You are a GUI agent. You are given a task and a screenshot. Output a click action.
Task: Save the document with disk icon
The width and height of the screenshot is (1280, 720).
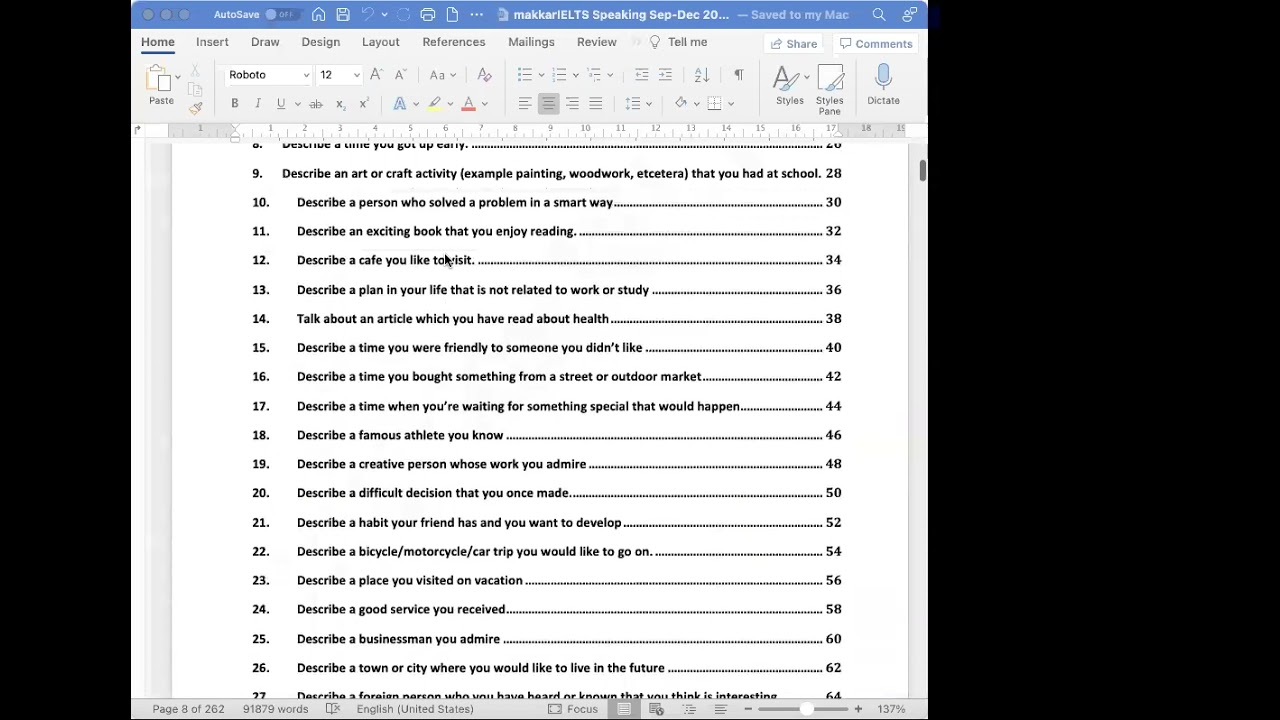click(x=343, y=14)
